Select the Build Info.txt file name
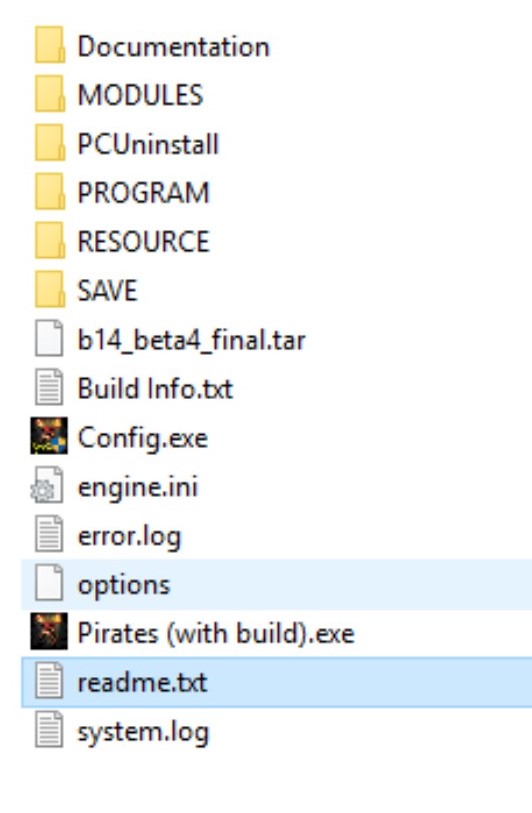Image resolution: width=532 pixels, height=813 pixels. 155,388
